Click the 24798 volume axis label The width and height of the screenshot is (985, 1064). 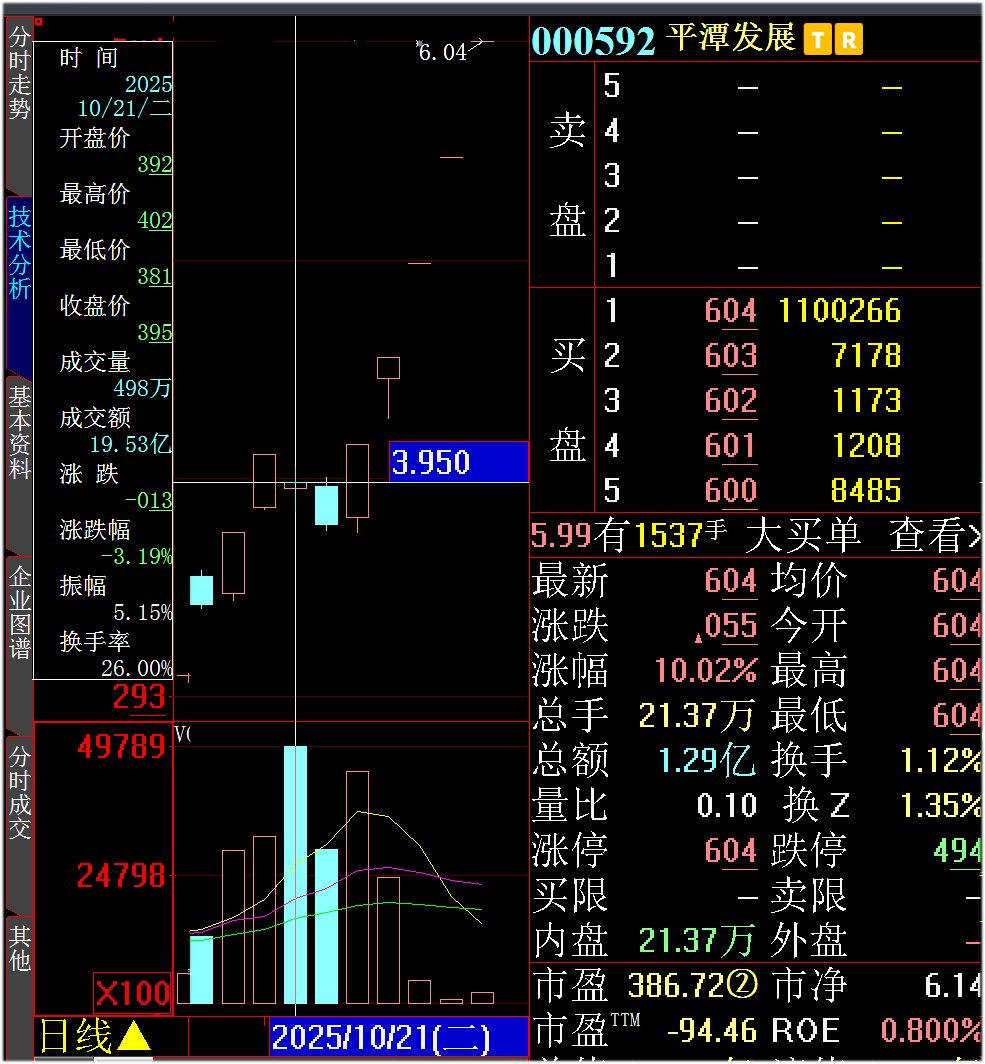click(121, 875)
